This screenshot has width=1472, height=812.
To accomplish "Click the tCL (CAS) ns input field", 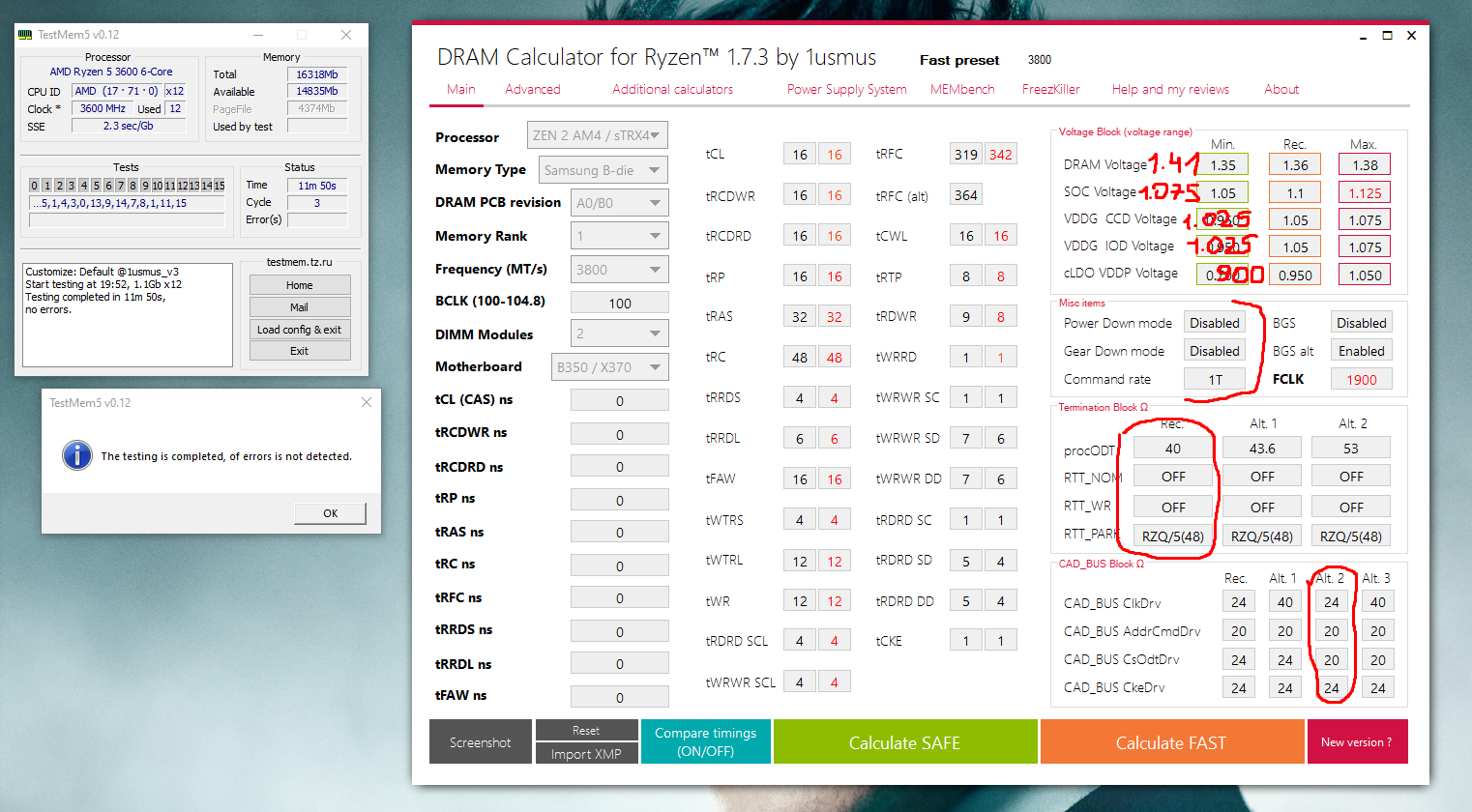I will coord(620,400).
